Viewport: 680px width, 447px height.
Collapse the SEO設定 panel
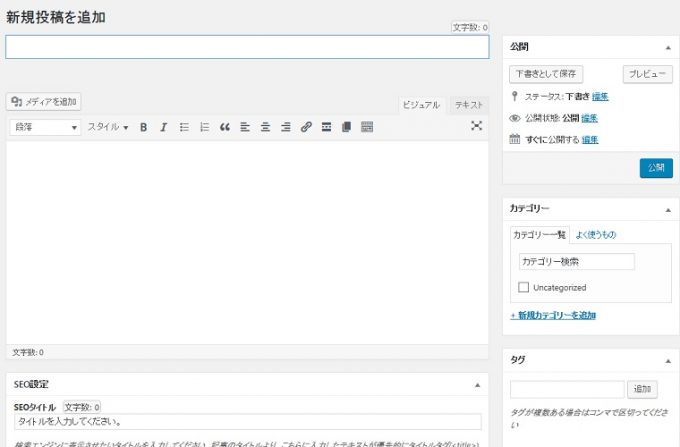477,385
